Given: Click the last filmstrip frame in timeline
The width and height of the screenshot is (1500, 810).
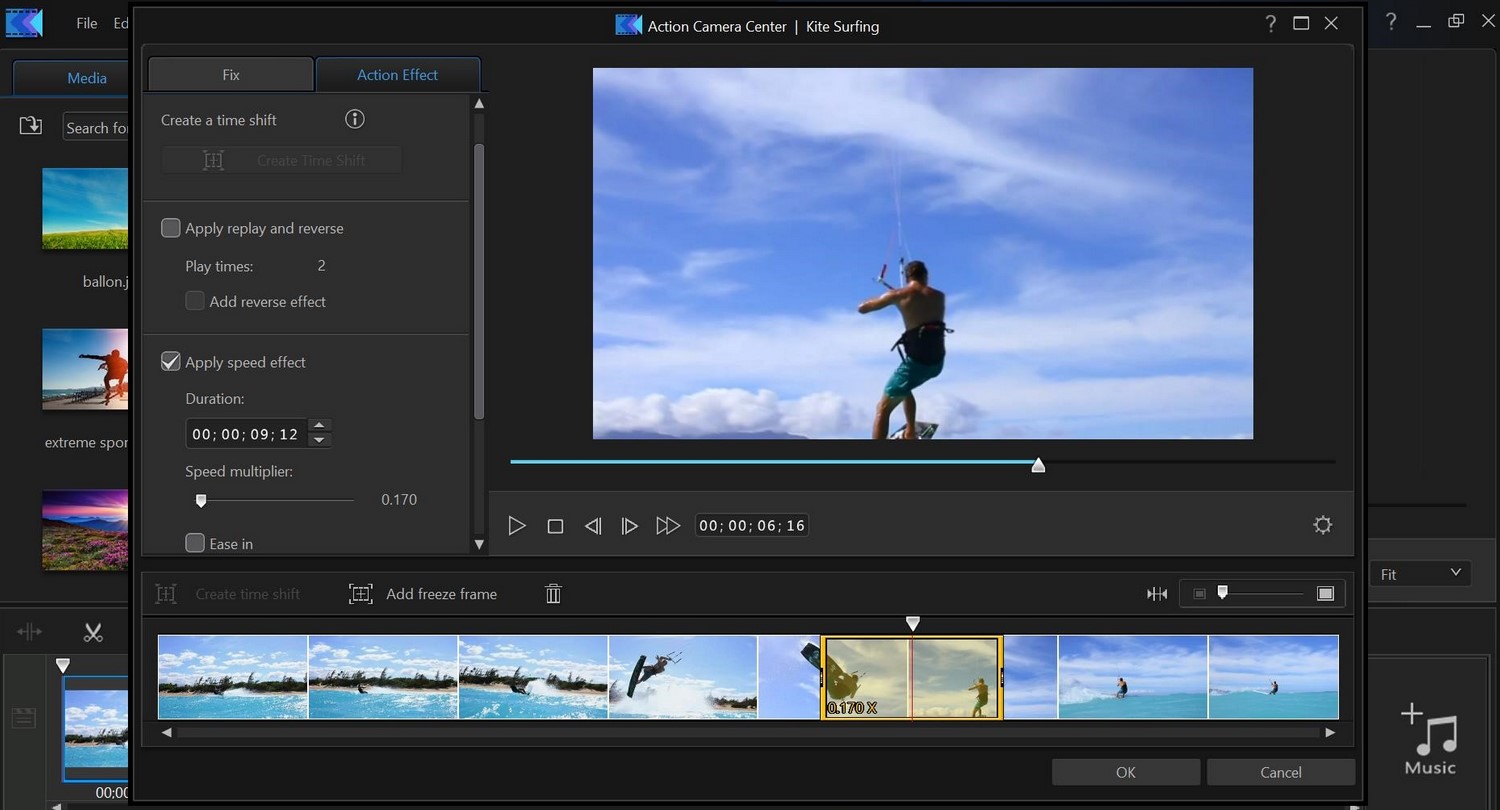Looking at the screenshot, I should [1273, 677].
